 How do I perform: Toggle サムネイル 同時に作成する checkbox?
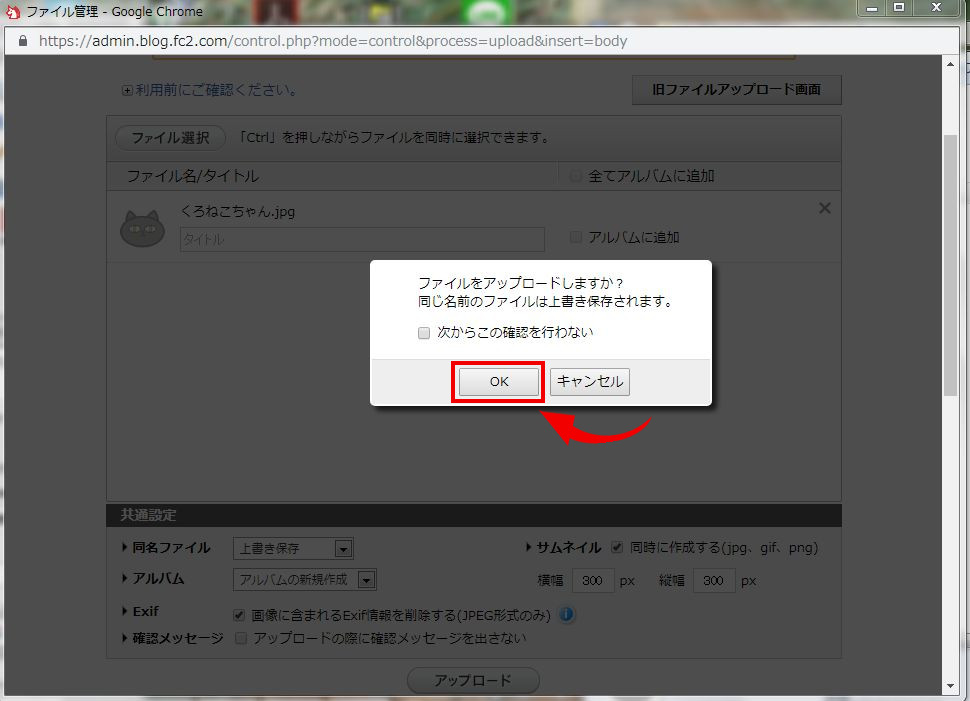[x=617, y=547]
